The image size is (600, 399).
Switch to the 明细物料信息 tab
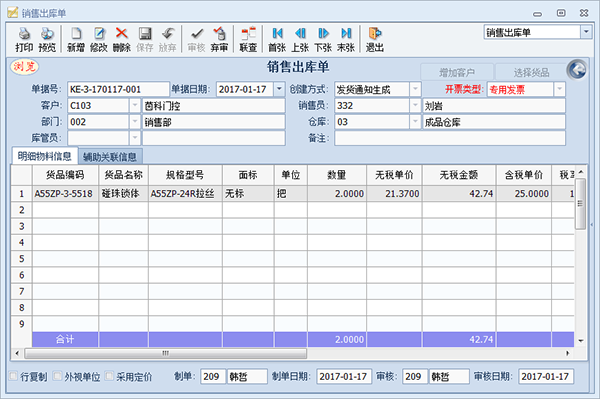click(x=45, y=156)
